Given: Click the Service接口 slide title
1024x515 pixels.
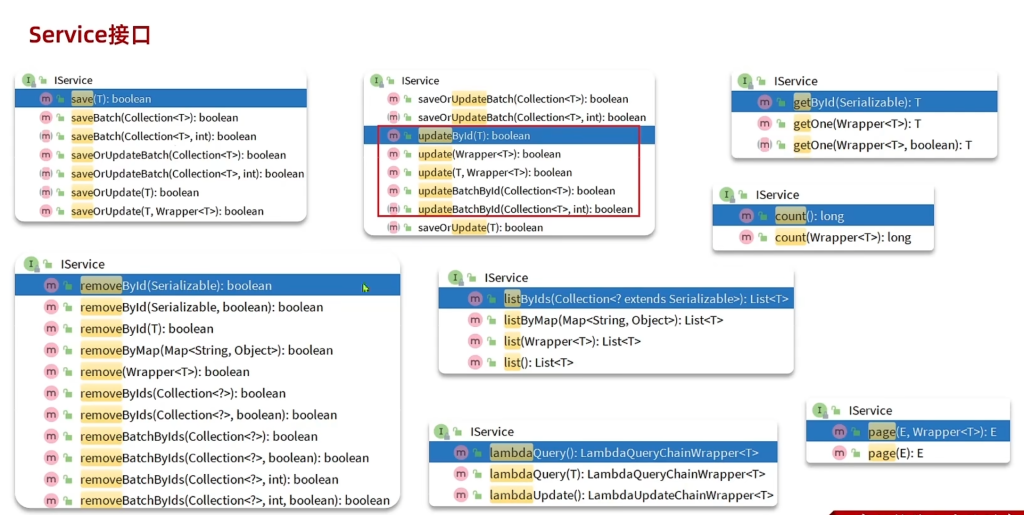Looking at the screenshot, I should point(90,35).
